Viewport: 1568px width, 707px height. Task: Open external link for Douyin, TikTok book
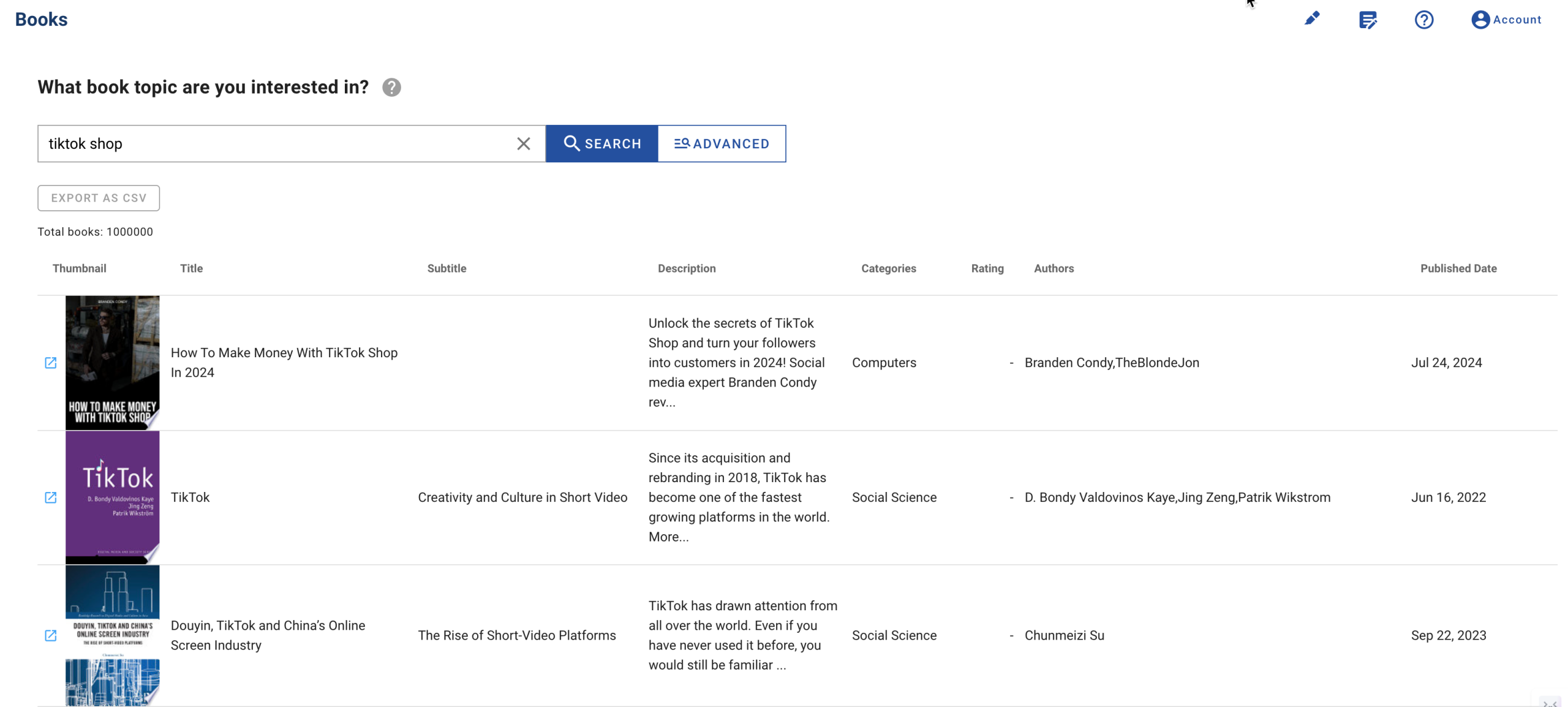click(51, 635)
